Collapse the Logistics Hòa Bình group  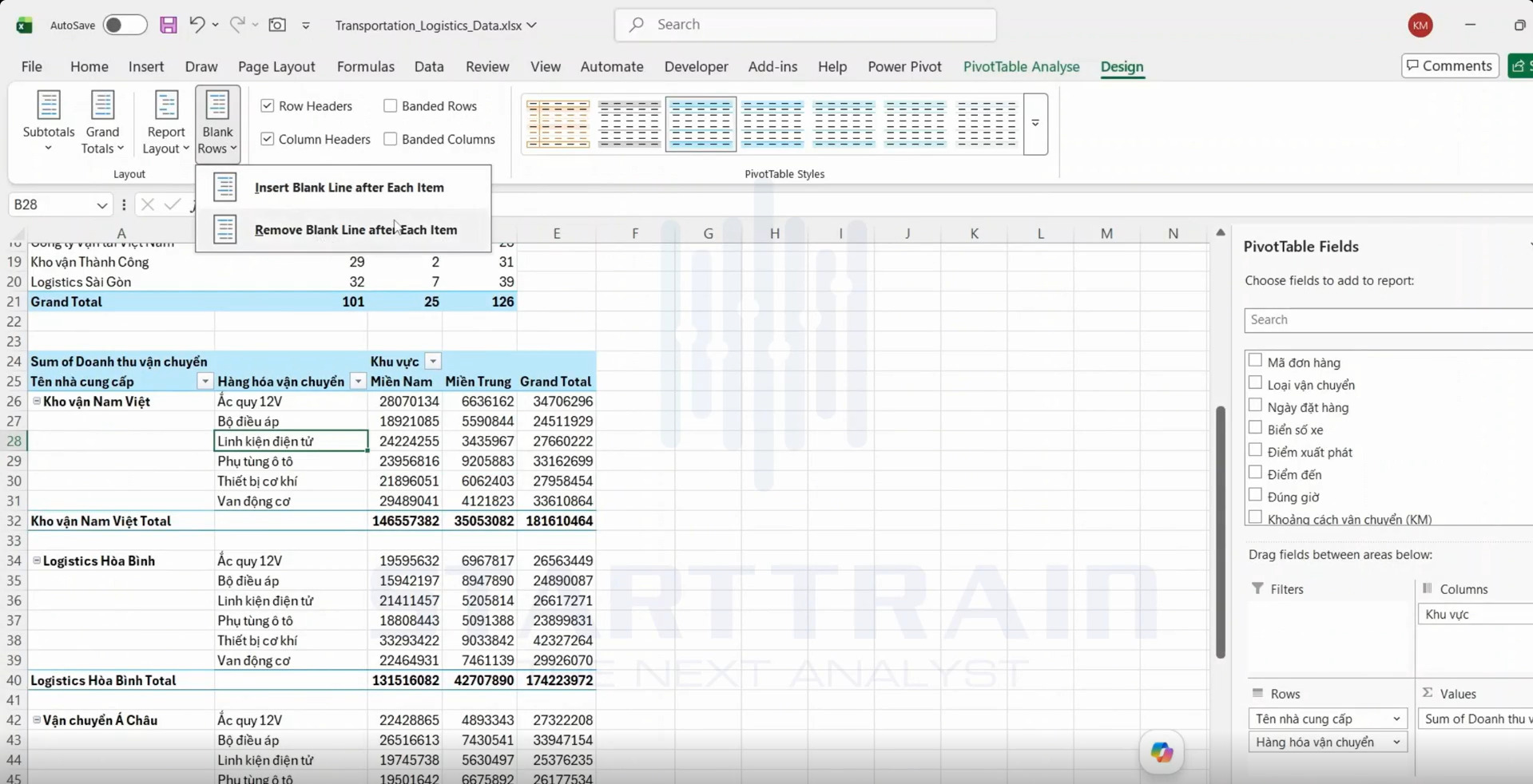pyautogui.click(x=37, y=561)
